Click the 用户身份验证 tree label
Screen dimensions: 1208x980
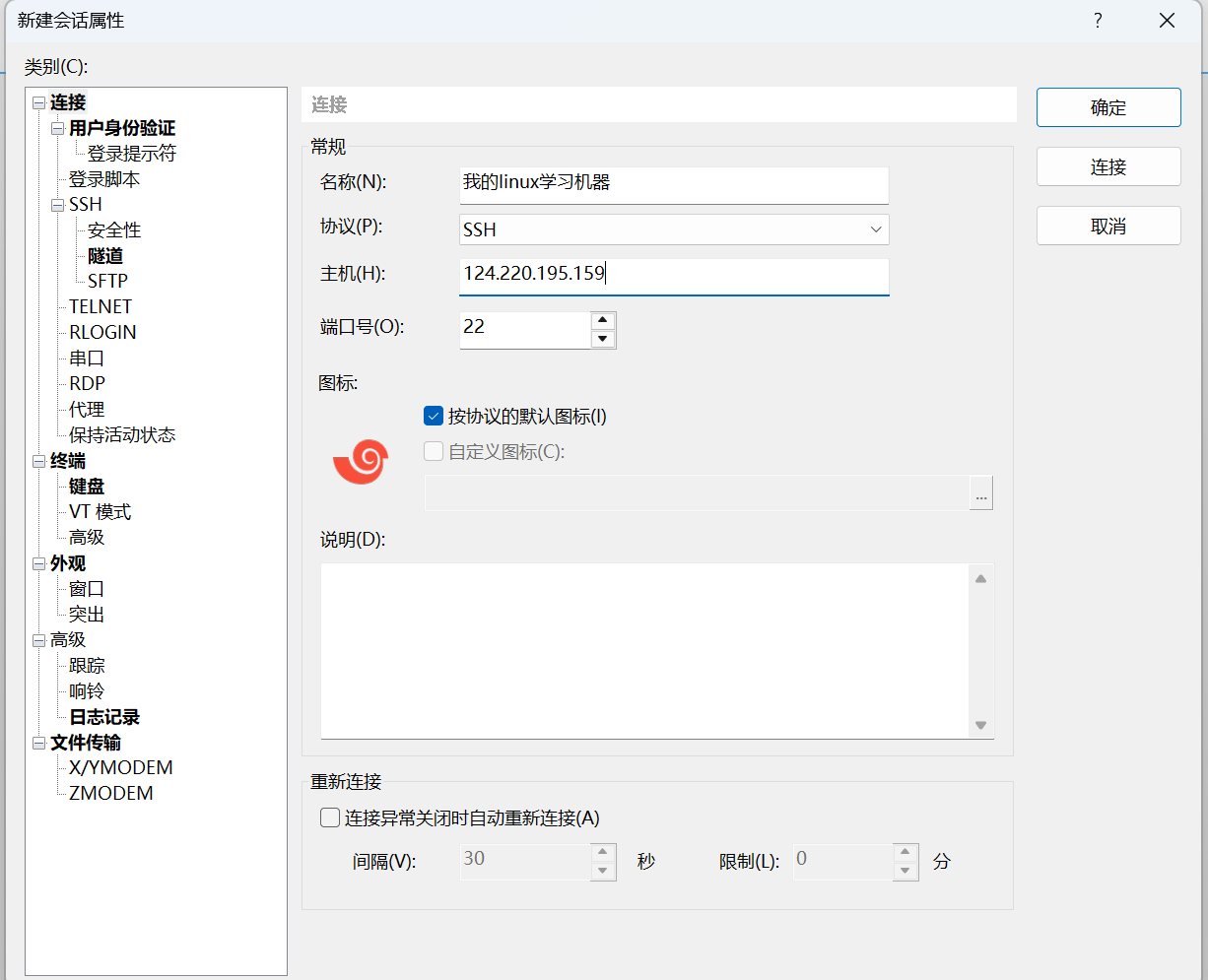pos(122,128)
